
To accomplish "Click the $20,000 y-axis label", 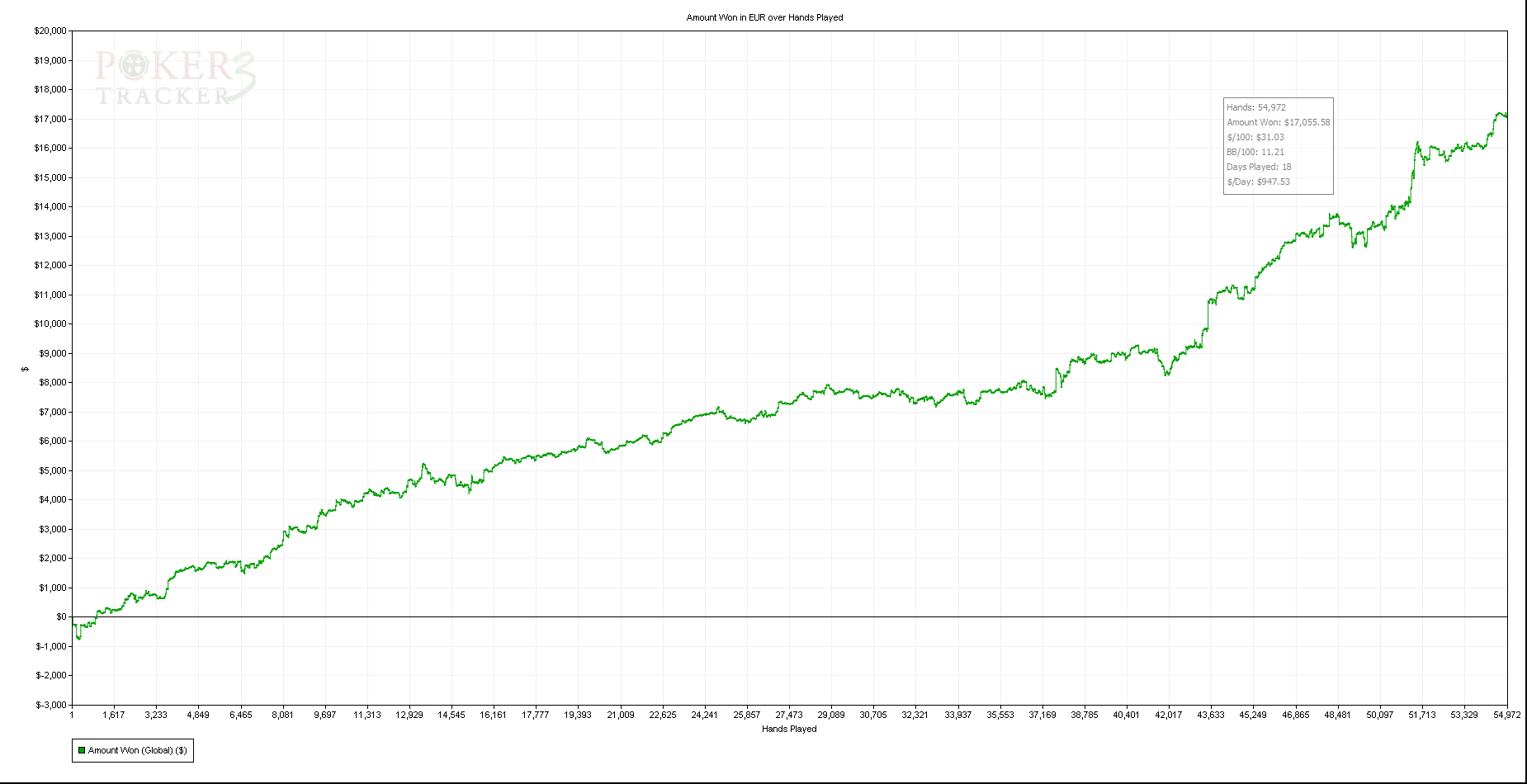I will (x=50, y=31).
